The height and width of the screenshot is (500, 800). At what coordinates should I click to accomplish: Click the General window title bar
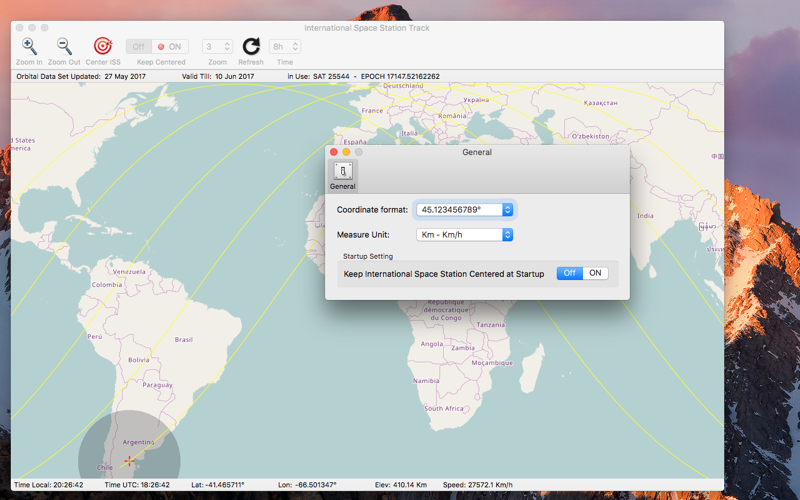pyautogui.click(x=477, y=152)
